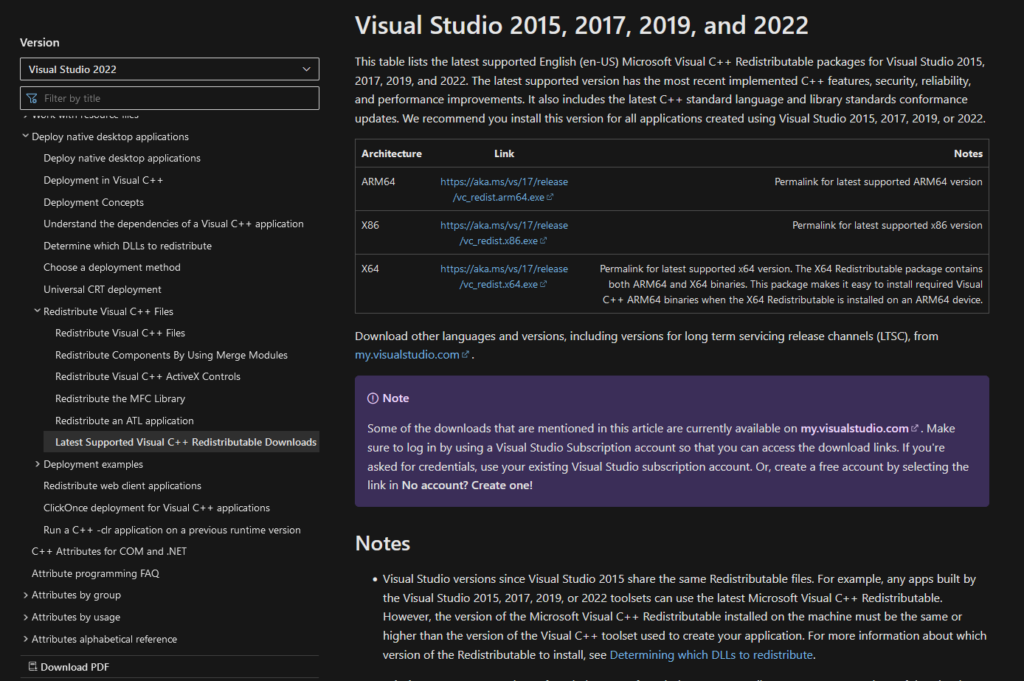Viewport: 1024px width, 681px height.
Task: Click the filter funnel icon
Action: tap(32, 98)
